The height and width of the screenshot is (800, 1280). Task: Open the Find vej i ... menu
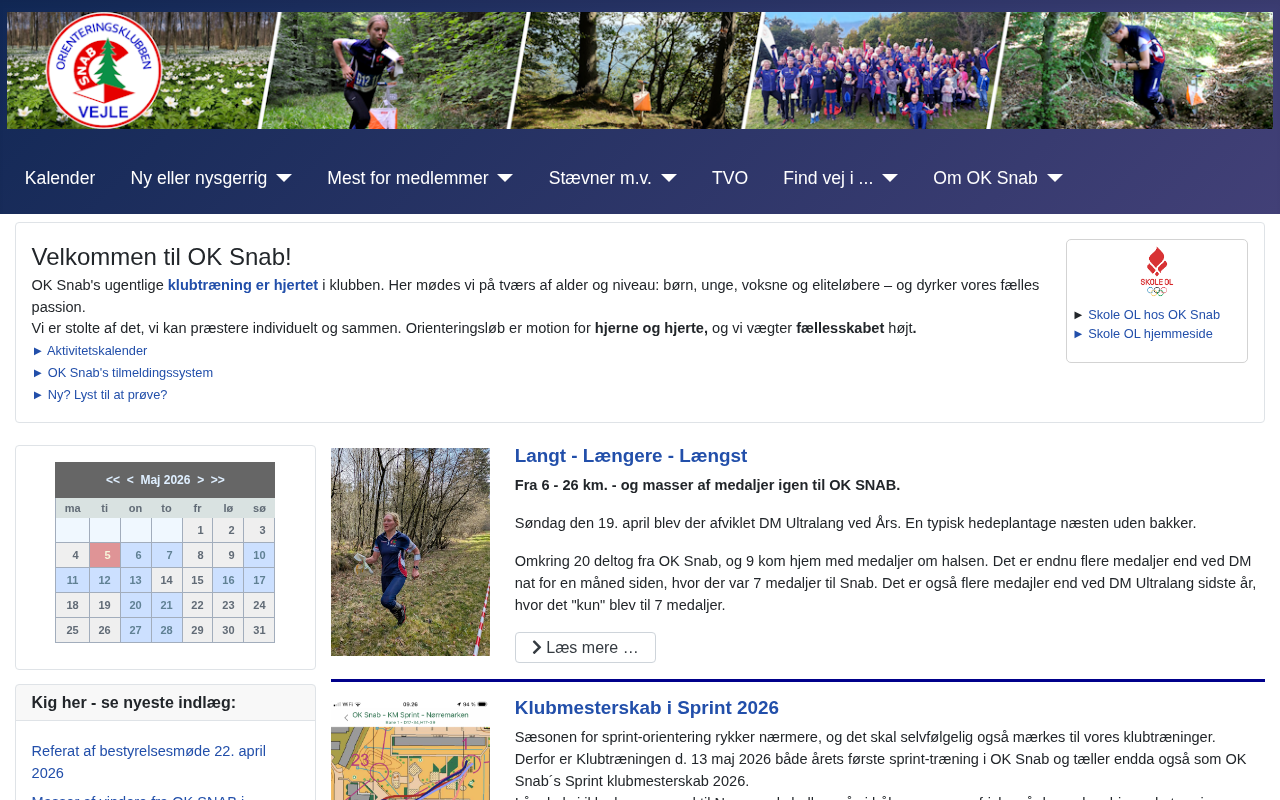[x=828, y=178]
